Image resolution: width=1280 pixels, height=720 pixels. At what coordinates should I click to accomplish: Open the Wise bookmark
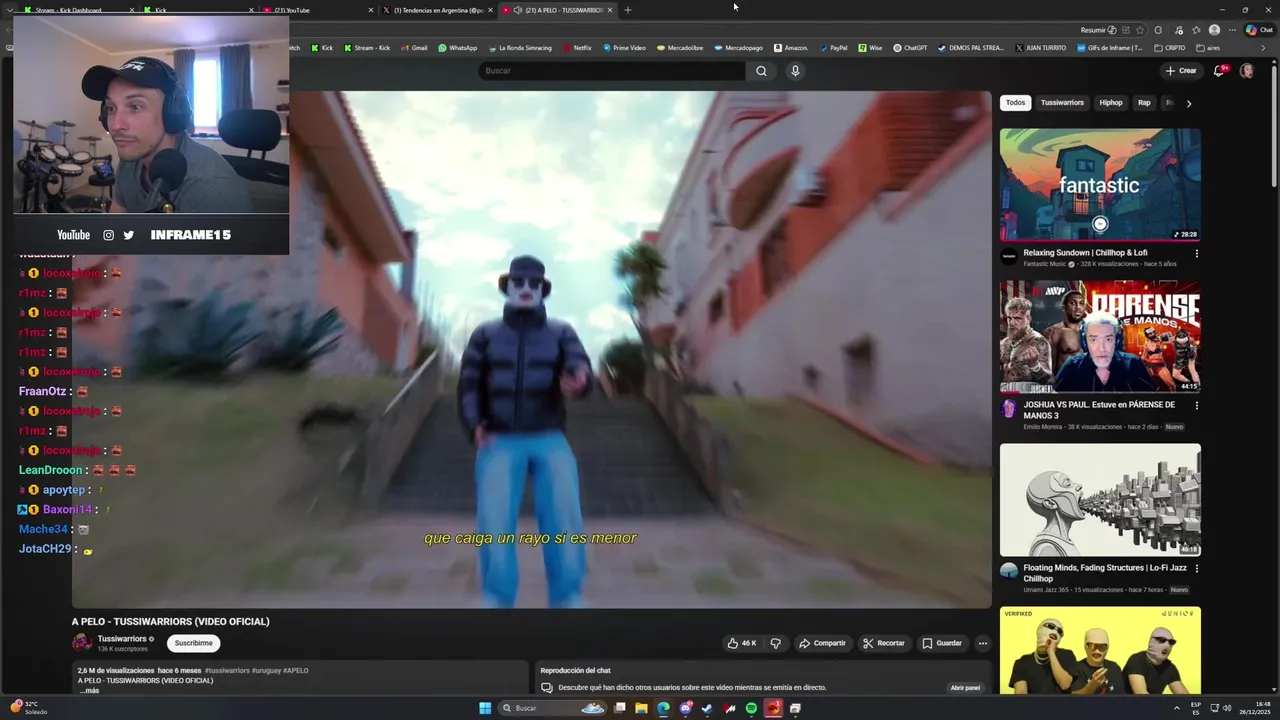[870, 48]
